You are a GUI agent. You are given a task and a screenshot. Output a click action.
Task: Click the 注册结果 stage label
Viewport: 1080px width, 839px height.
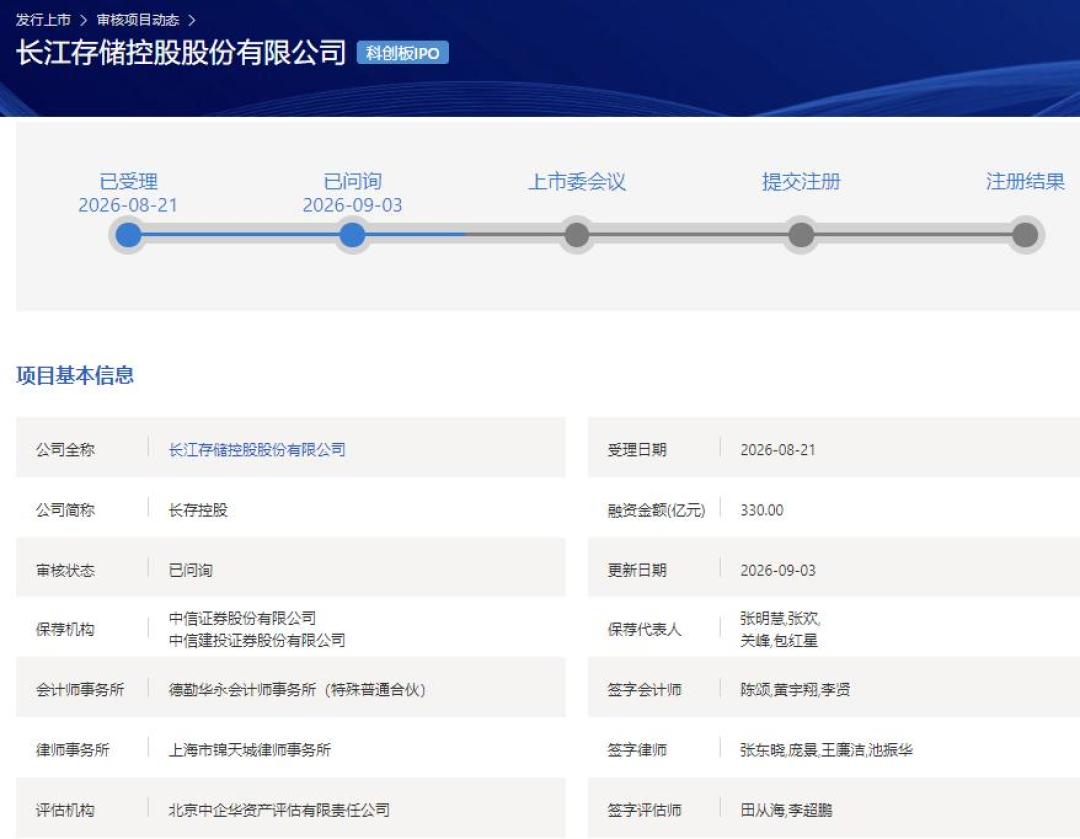pos(1025,181)
